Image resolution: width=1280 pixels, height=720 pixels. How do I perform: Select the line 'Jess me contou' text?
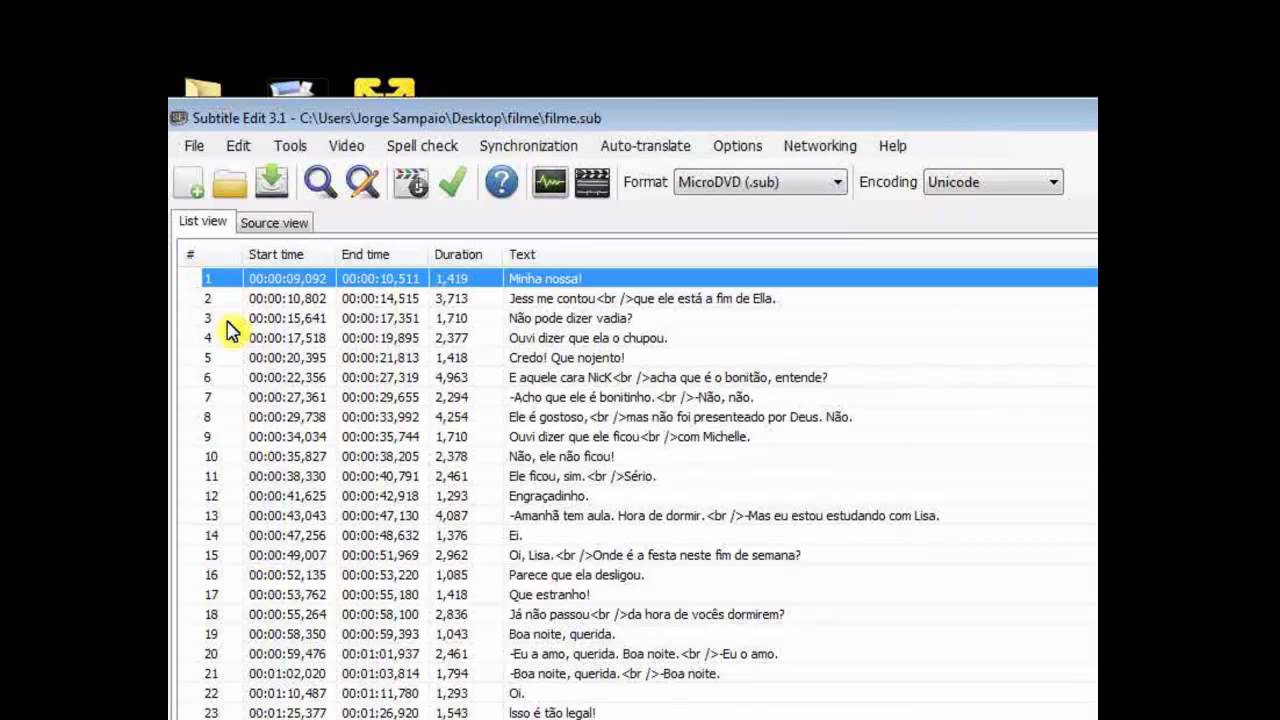coord(642,298)
